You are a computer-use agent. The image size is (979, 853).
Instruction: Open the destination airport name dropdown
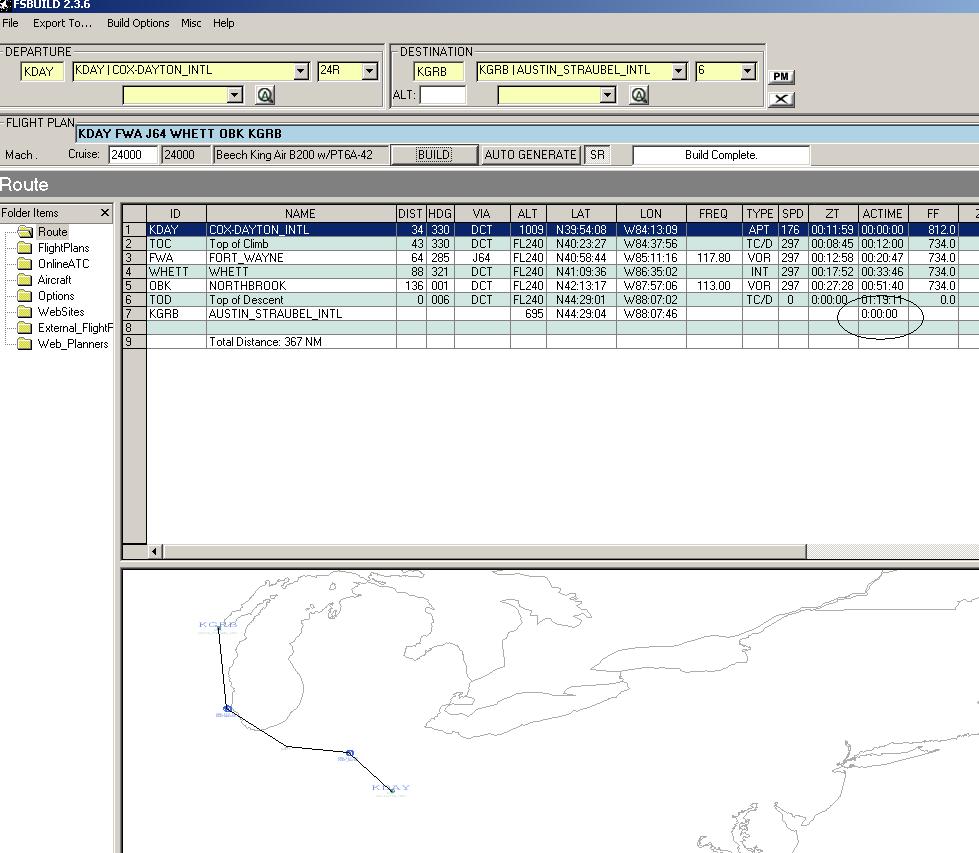[679, 71]
